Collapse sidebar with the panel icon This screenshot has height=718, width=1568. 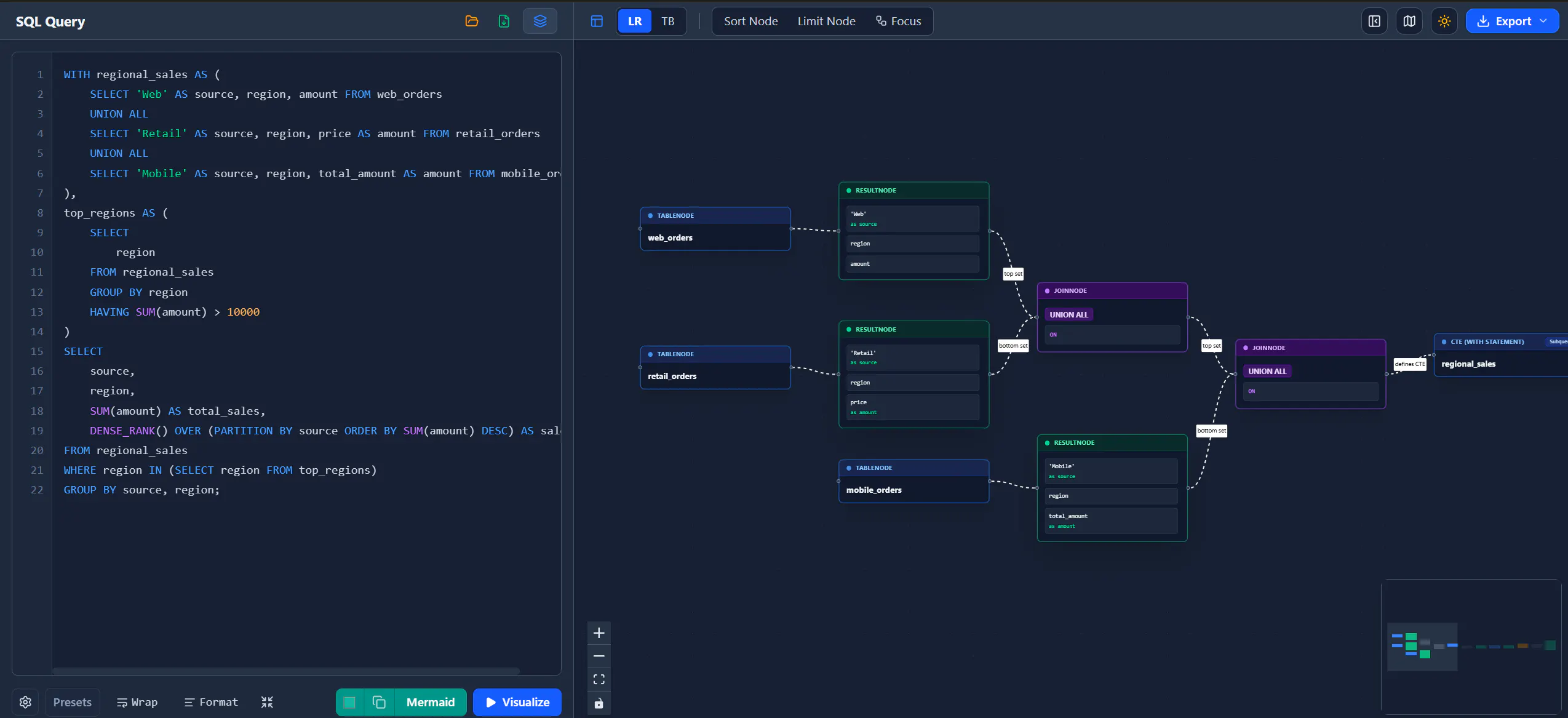tap(1374, 21)
